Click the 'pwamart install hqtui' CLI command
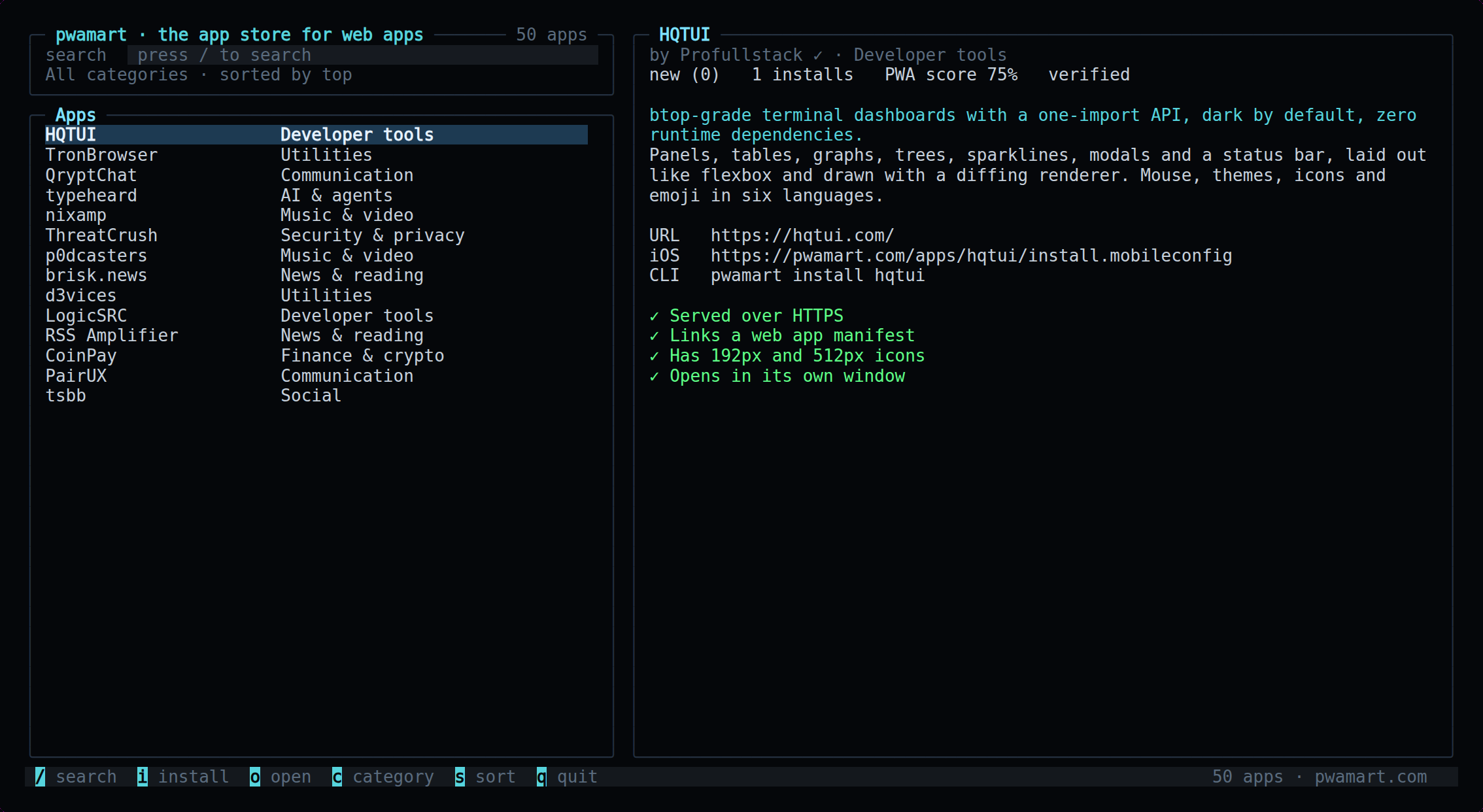Viewport: 1483px width, 812px height. (x=817, y=275)
